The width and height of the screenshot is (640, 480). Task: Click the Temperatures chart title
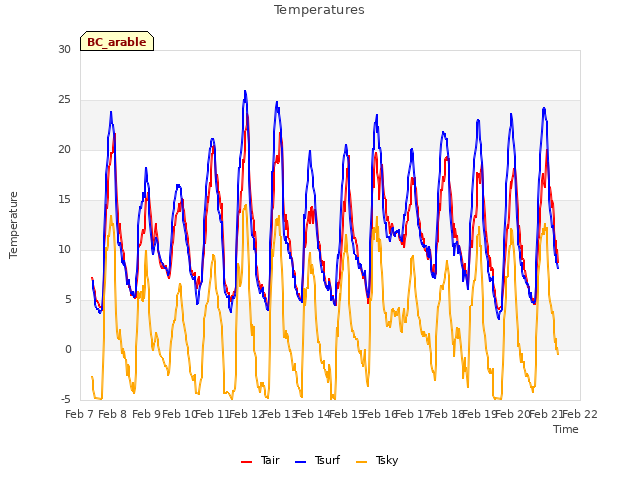[x=319, y=10]
